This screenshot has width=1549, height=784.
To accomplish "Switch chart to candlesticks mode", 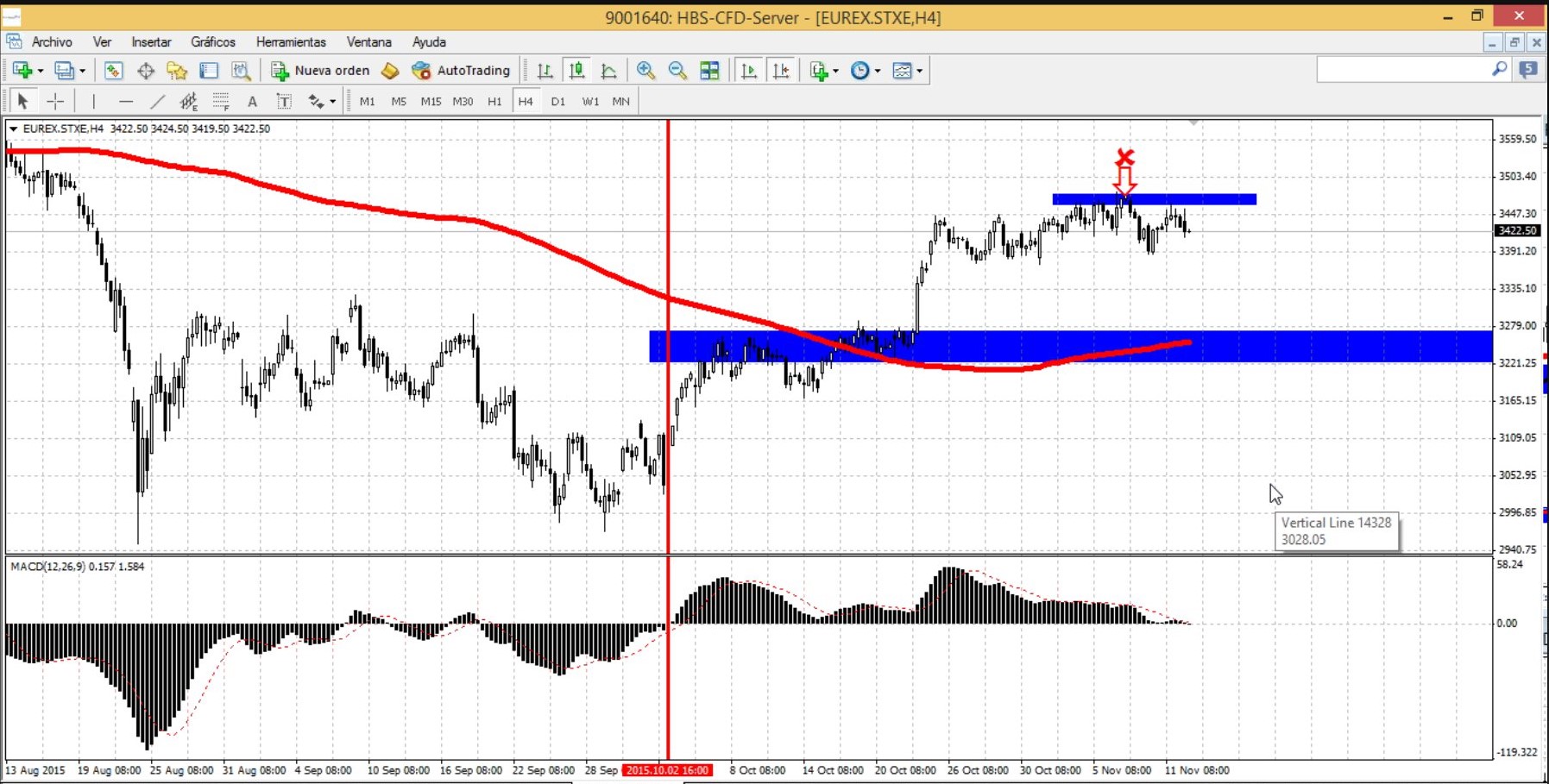I will pyautogui.click(x=576, y=71).
